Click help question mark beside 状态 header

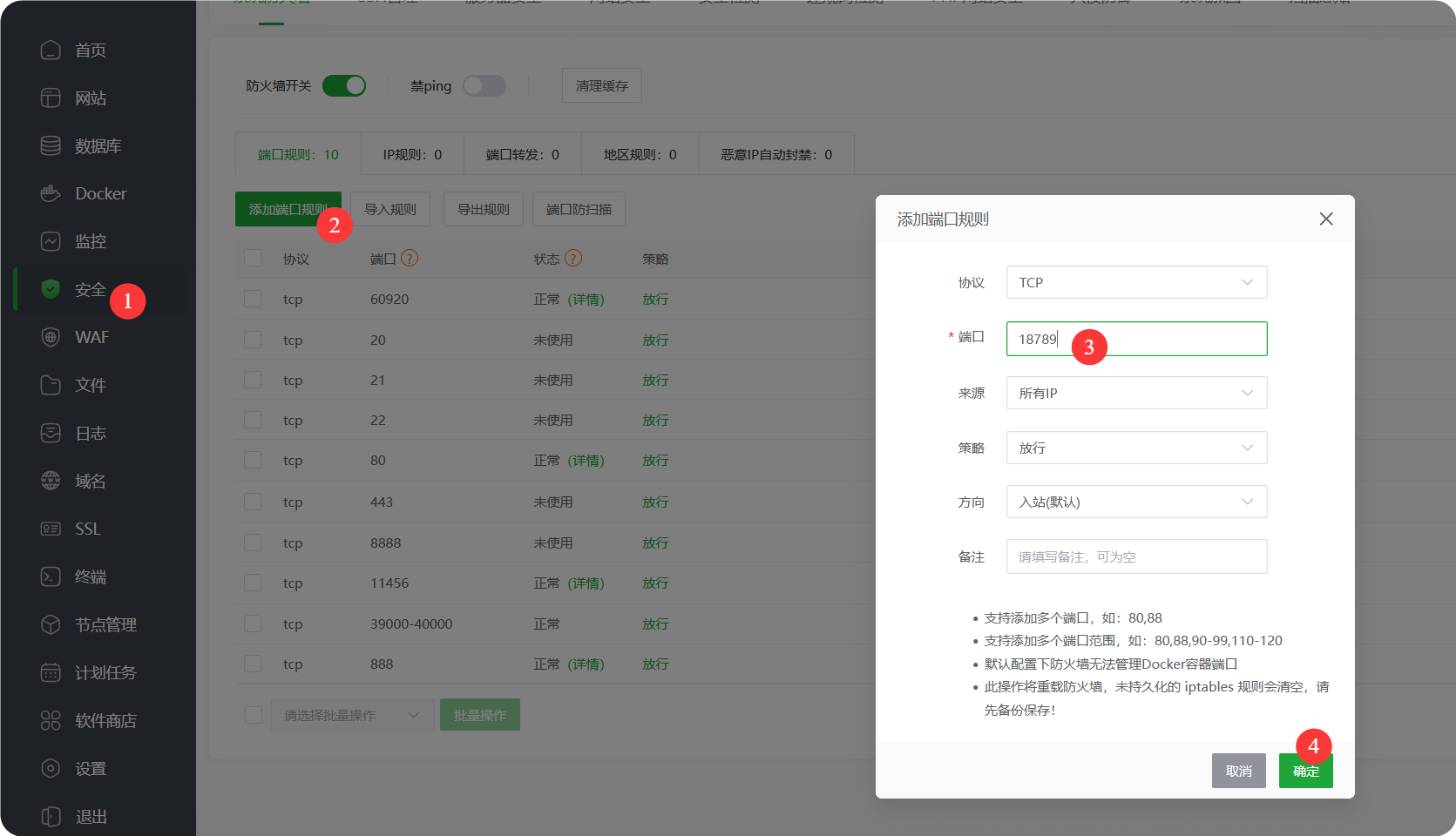pos(573,258)
